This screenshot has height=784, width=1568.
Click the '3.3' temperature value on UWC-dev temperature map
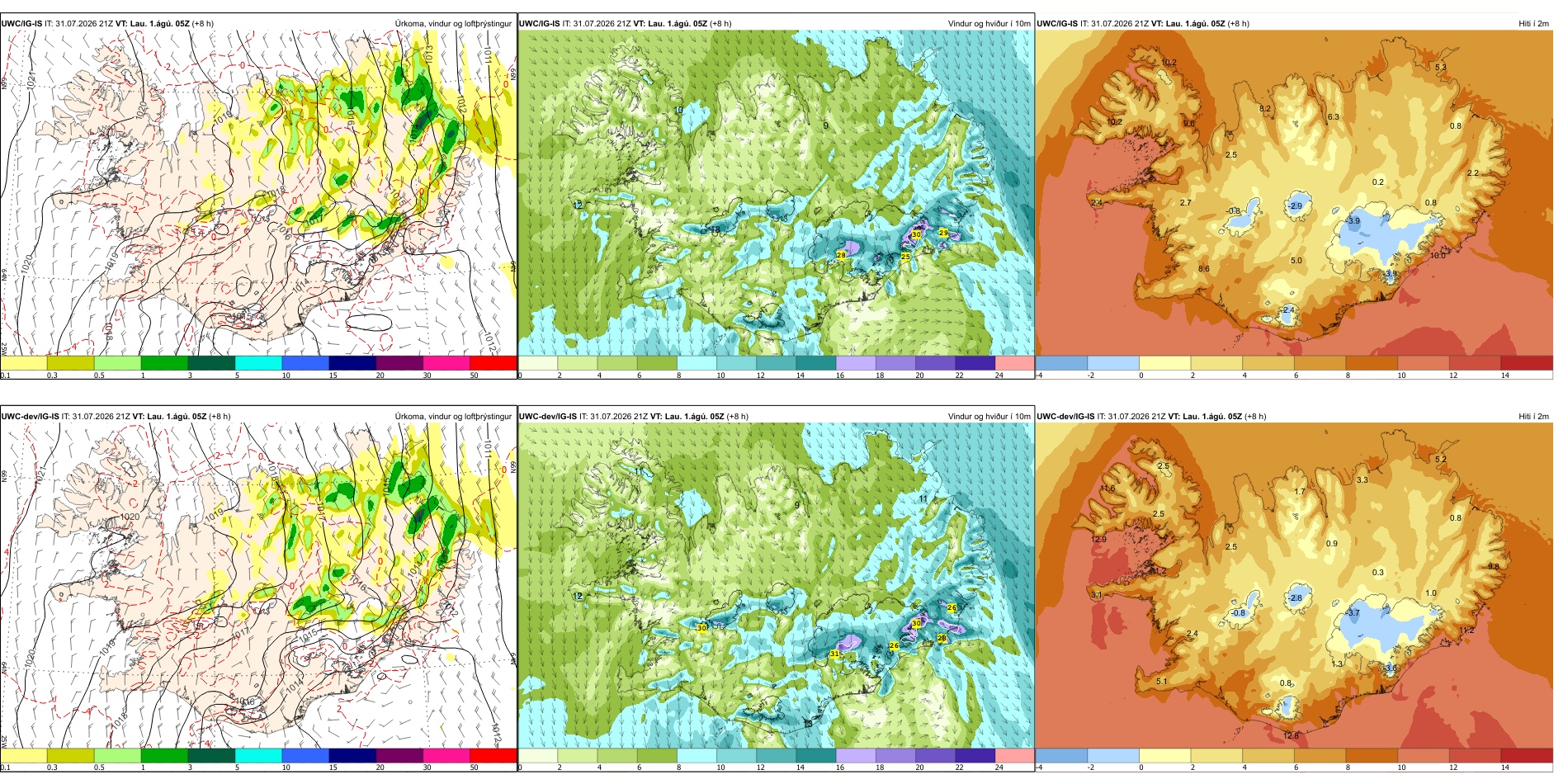1362,480
